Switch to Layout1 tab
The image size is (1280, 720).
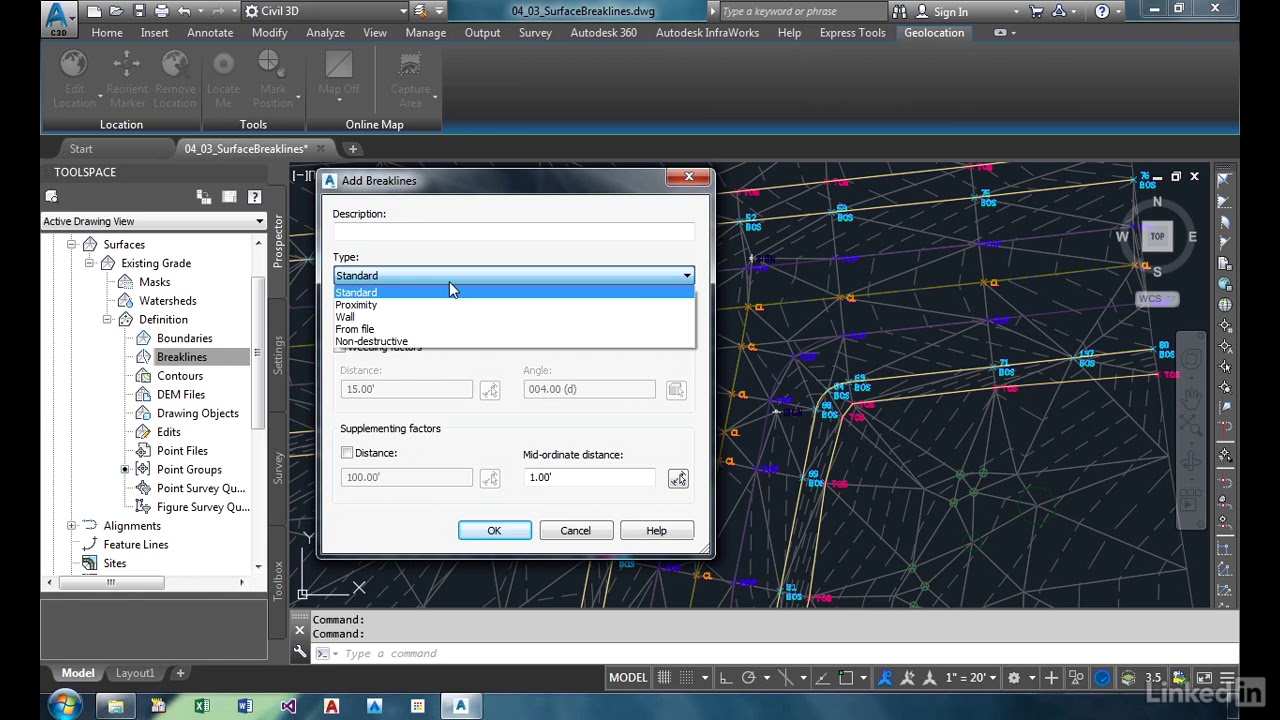click(135, 673)
